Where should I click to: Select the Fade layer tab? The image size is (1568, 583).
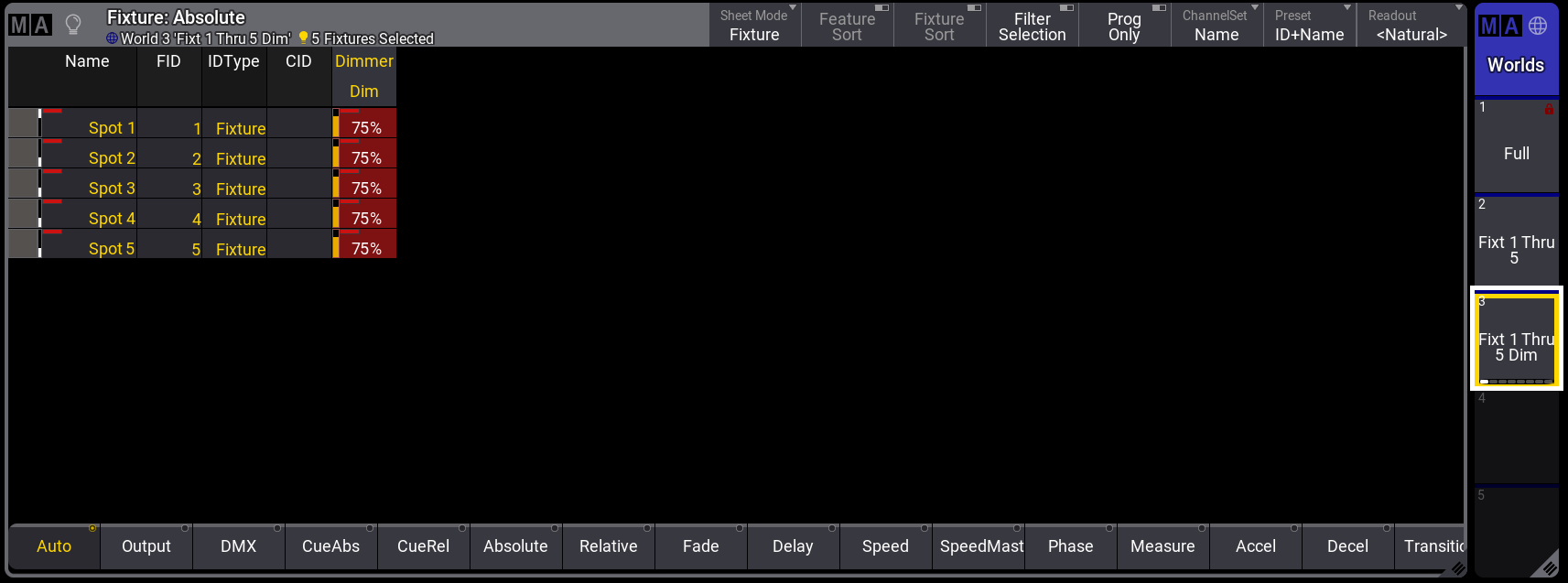(700, 546)
